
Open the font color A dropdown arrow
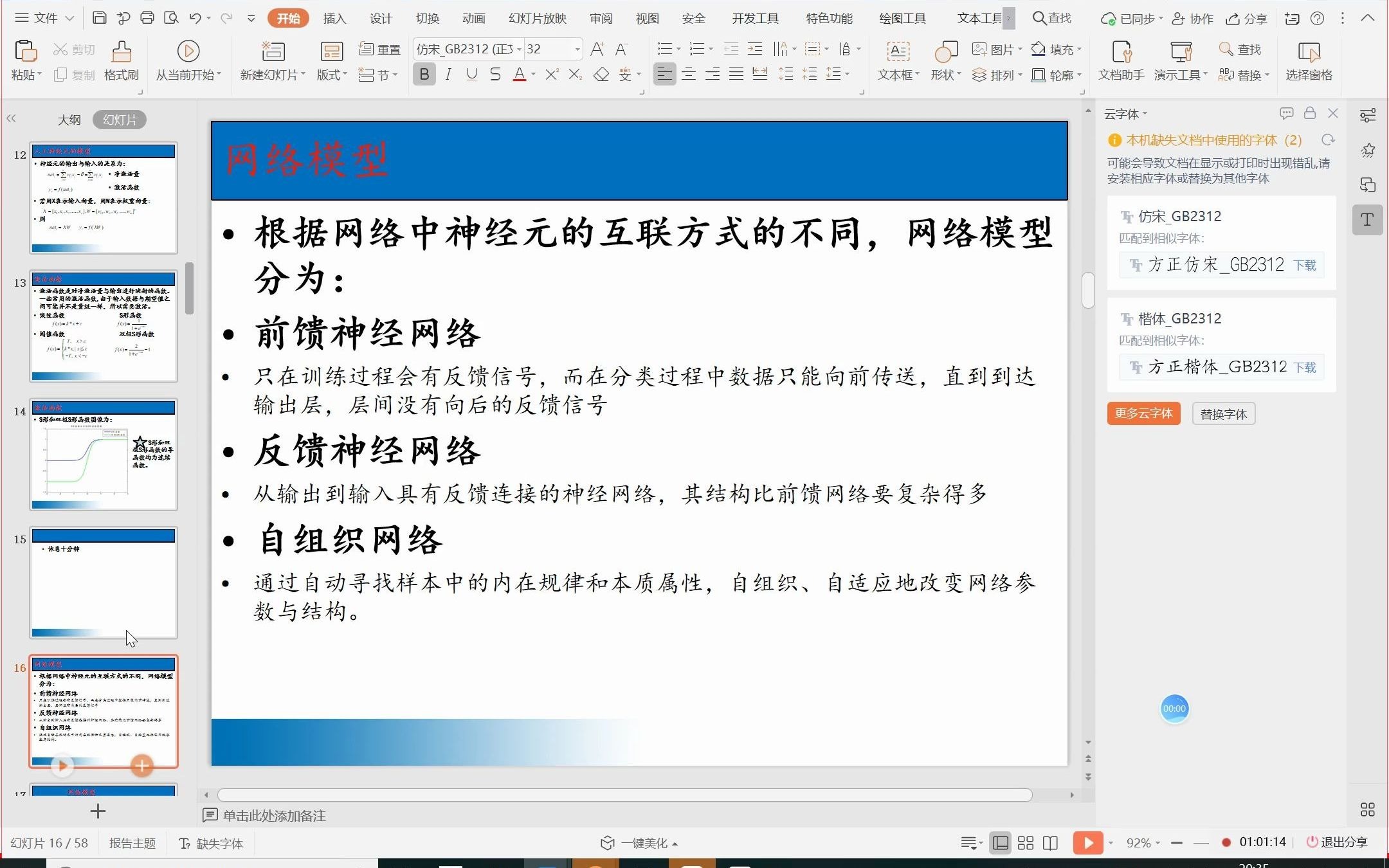pos(533,75)
